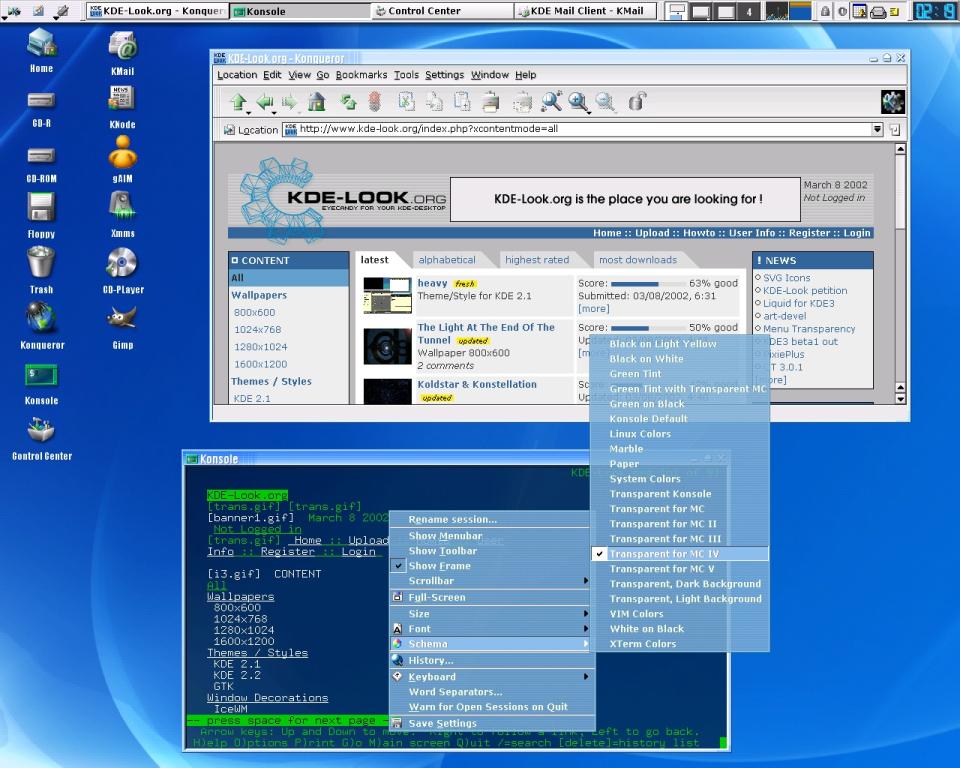
Task: Click the Light At The End score bar
Action: (648, 328)
